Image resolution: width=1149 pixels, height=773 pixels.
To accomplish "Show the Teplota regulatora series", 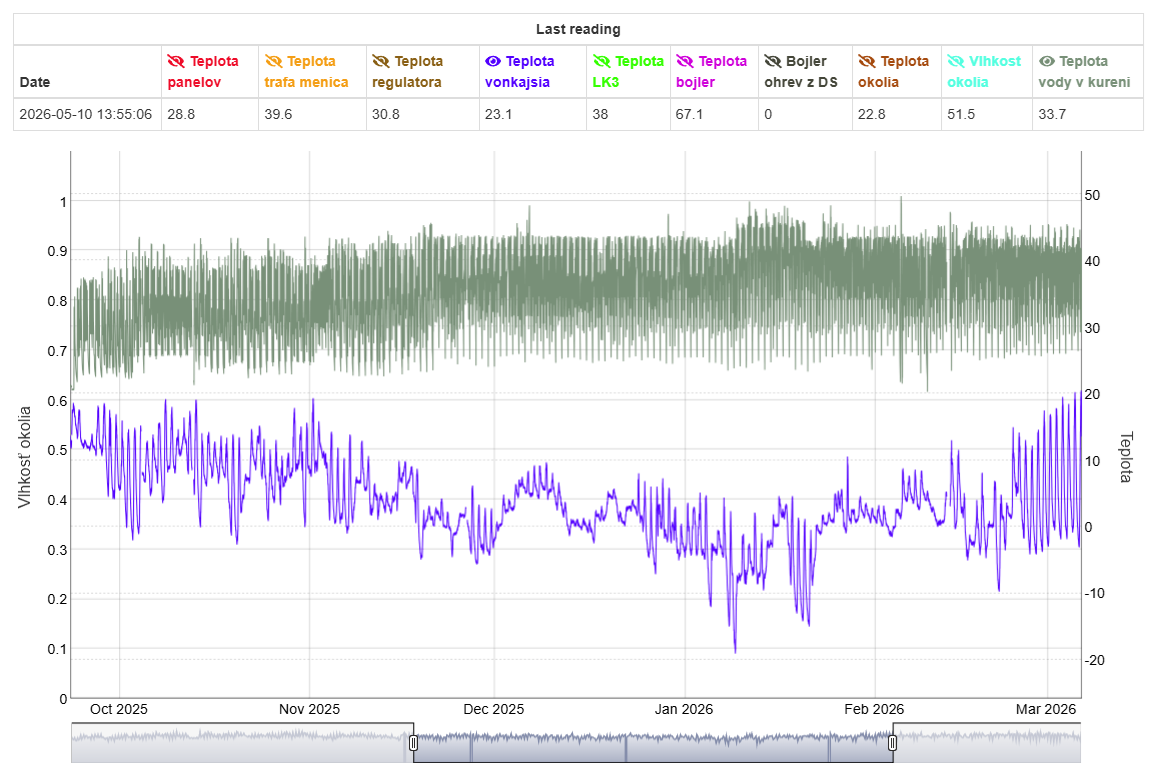I will tap(380, 62).
